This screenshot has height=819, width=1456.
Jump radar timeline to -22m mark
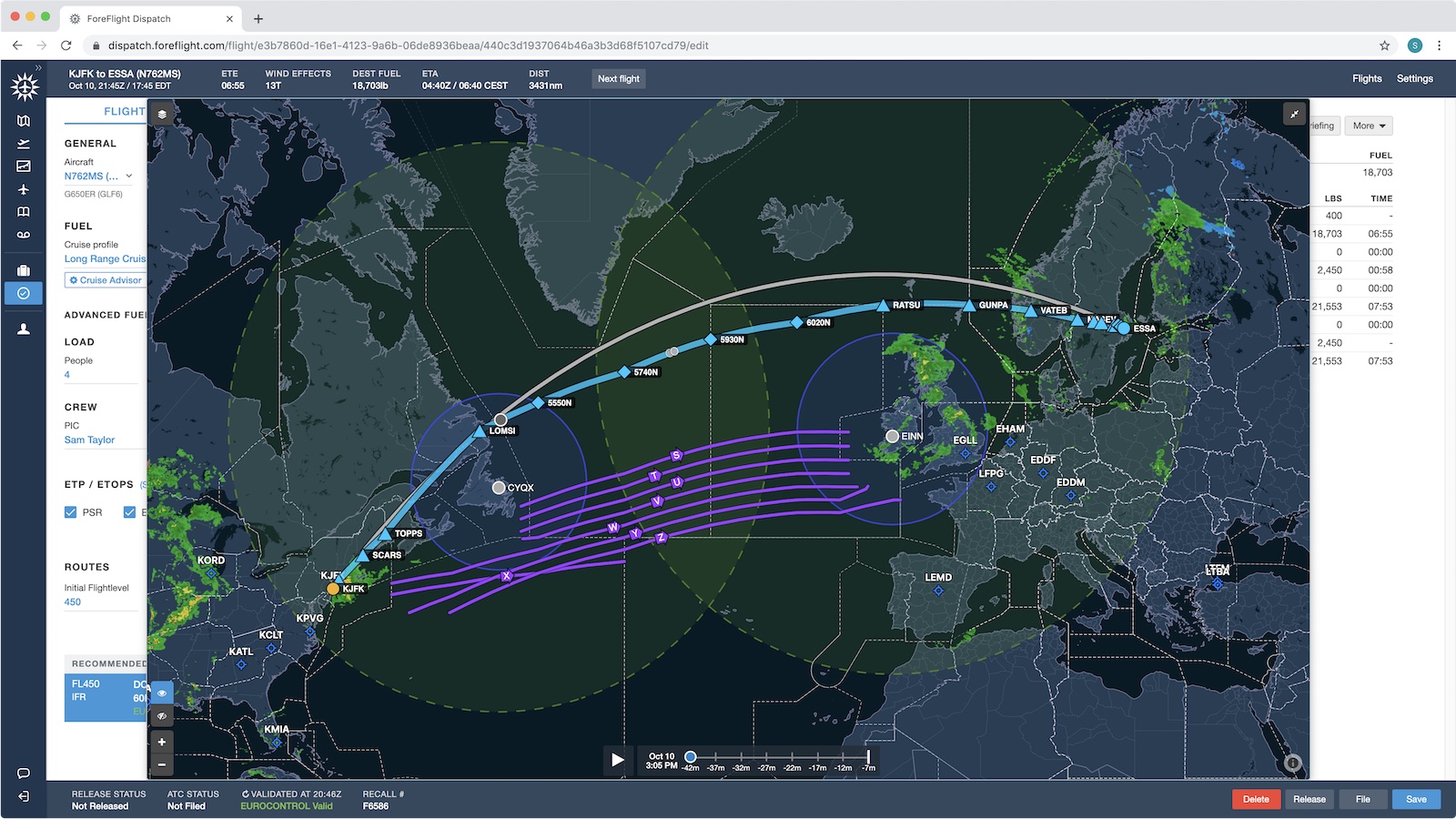793,757
